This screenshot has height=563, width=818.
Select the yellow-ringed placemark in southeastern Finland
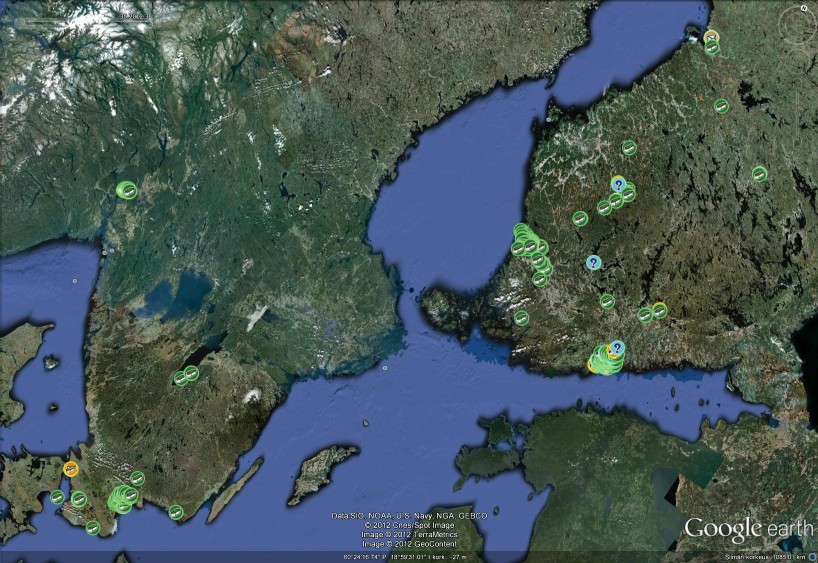(659, 310)
